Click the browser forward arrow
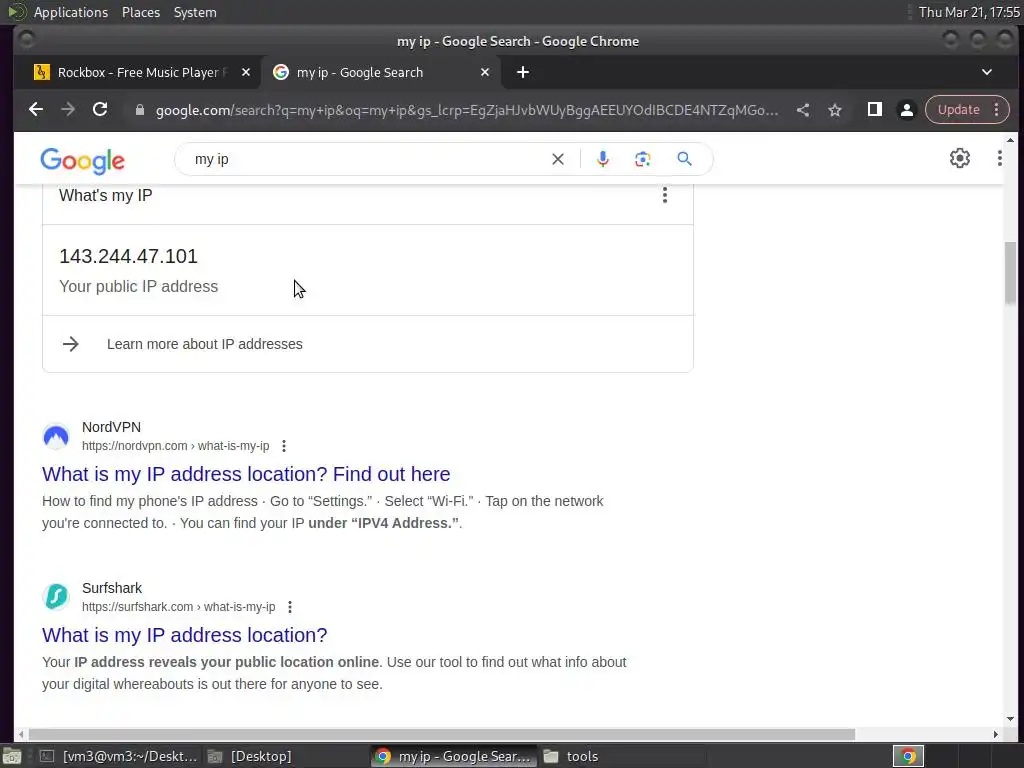 pos(68,110)
